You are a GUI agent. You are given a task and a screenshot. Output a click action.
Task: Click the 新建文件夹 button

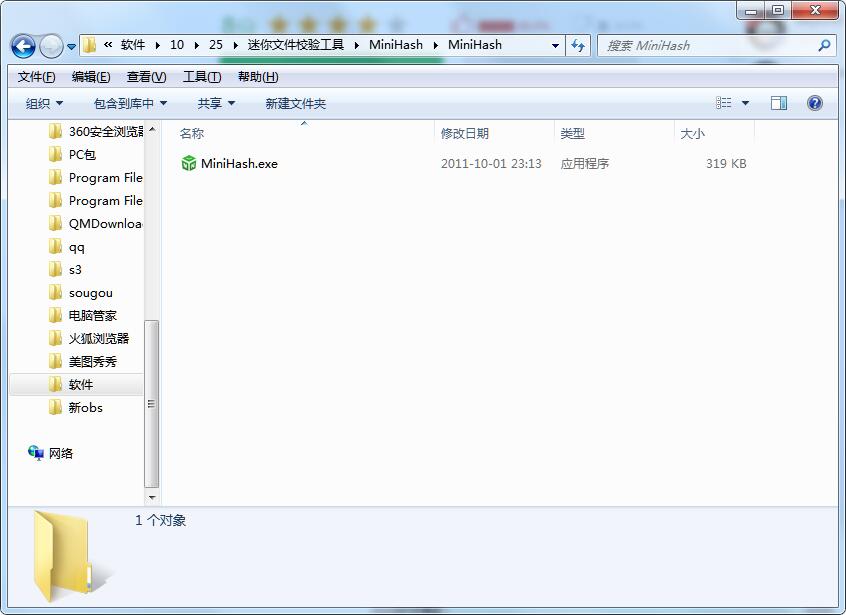pyautogui.click(x=295, y=103)
